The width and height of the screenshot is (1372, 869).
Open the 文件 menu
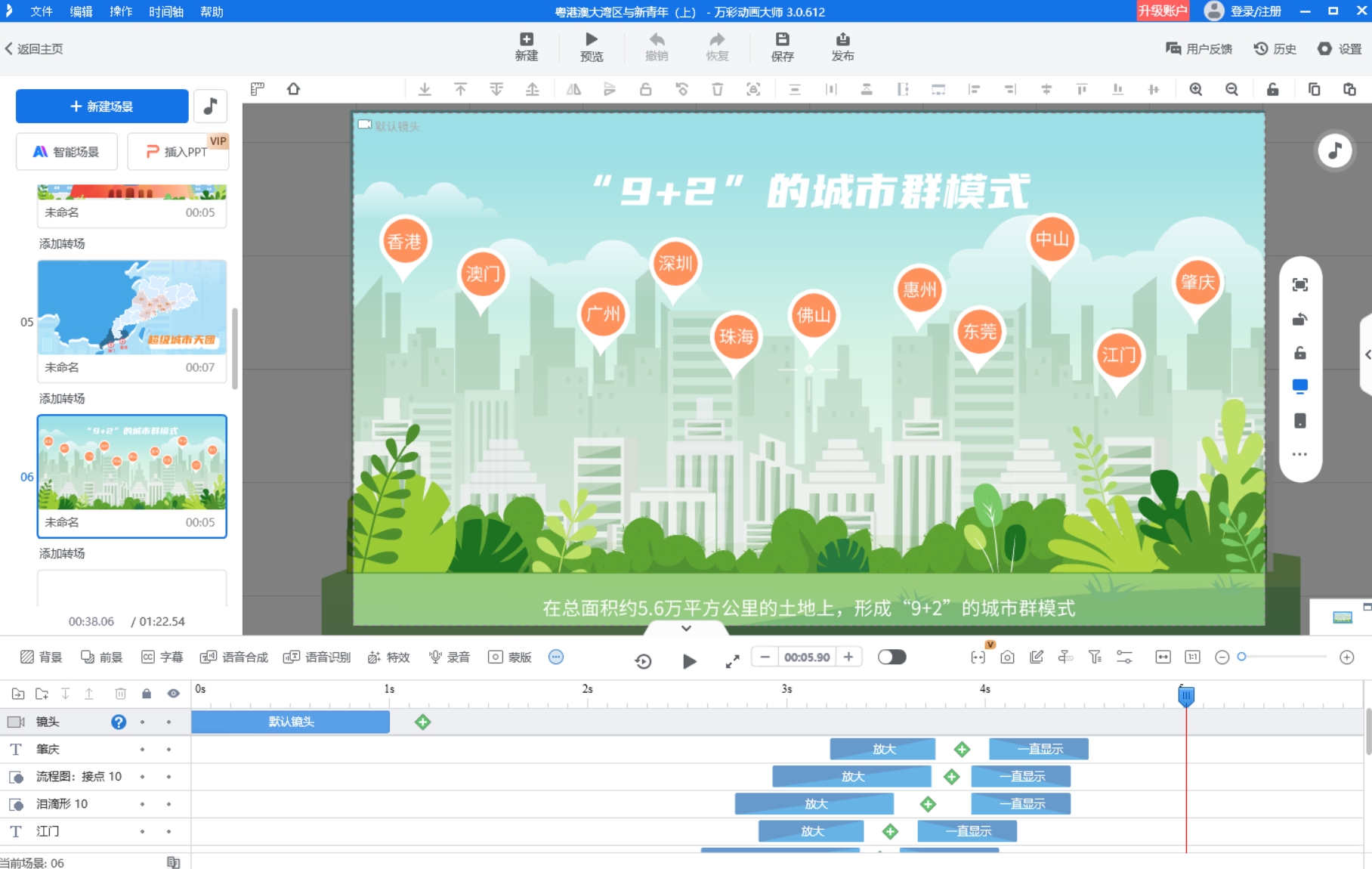click(42, 11)
